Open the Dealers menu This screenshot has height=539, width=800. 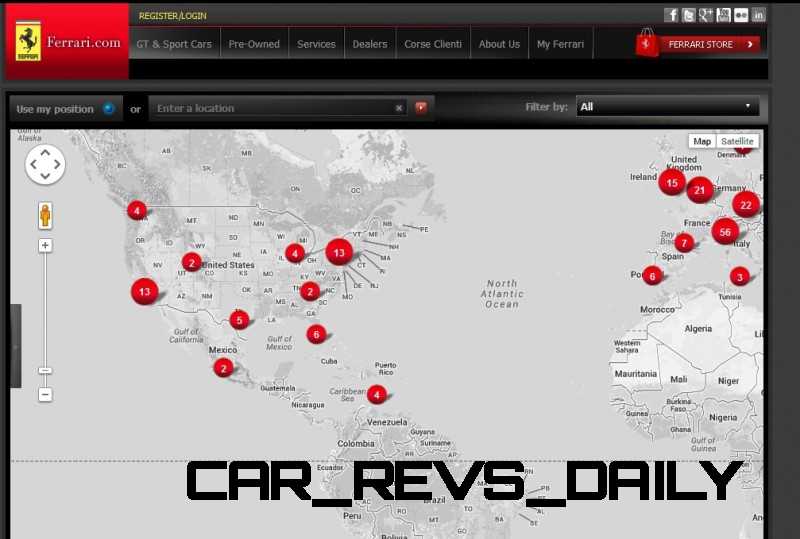(x=370, y=44)
